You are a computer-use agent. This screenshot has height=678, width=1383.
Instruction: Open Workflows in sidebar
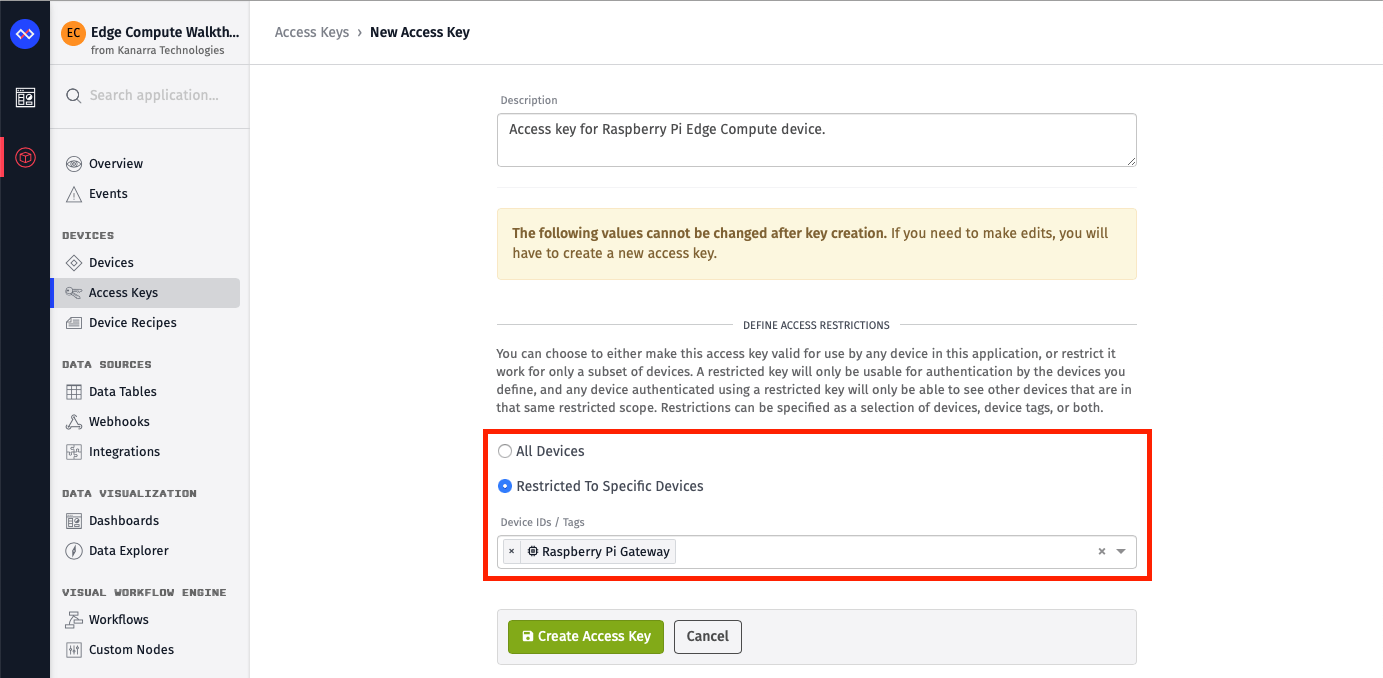119,620
